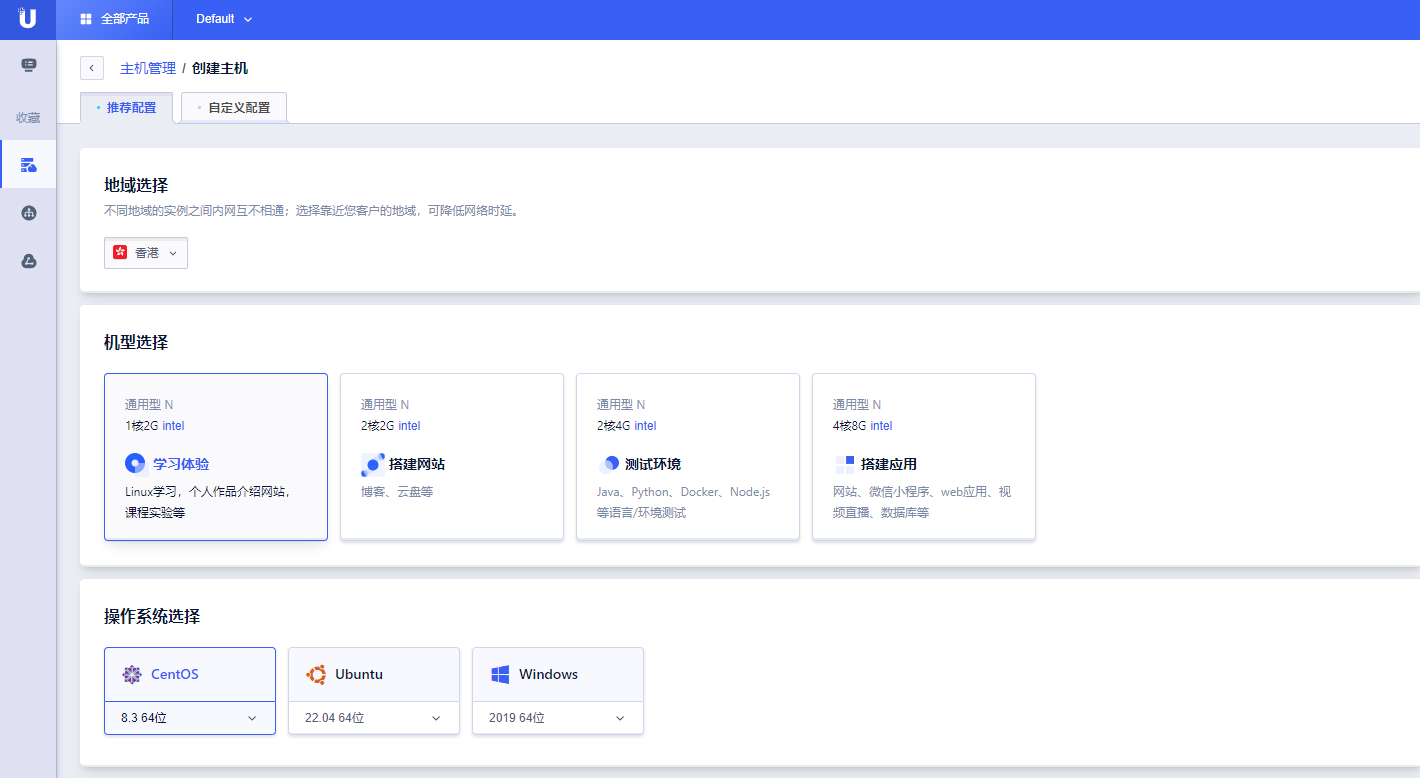This screenshot has width=1420, height=778.
Task: Click the back arrow button near the breadcrumb
Action: pyautogui.click(x=91, y=67)
